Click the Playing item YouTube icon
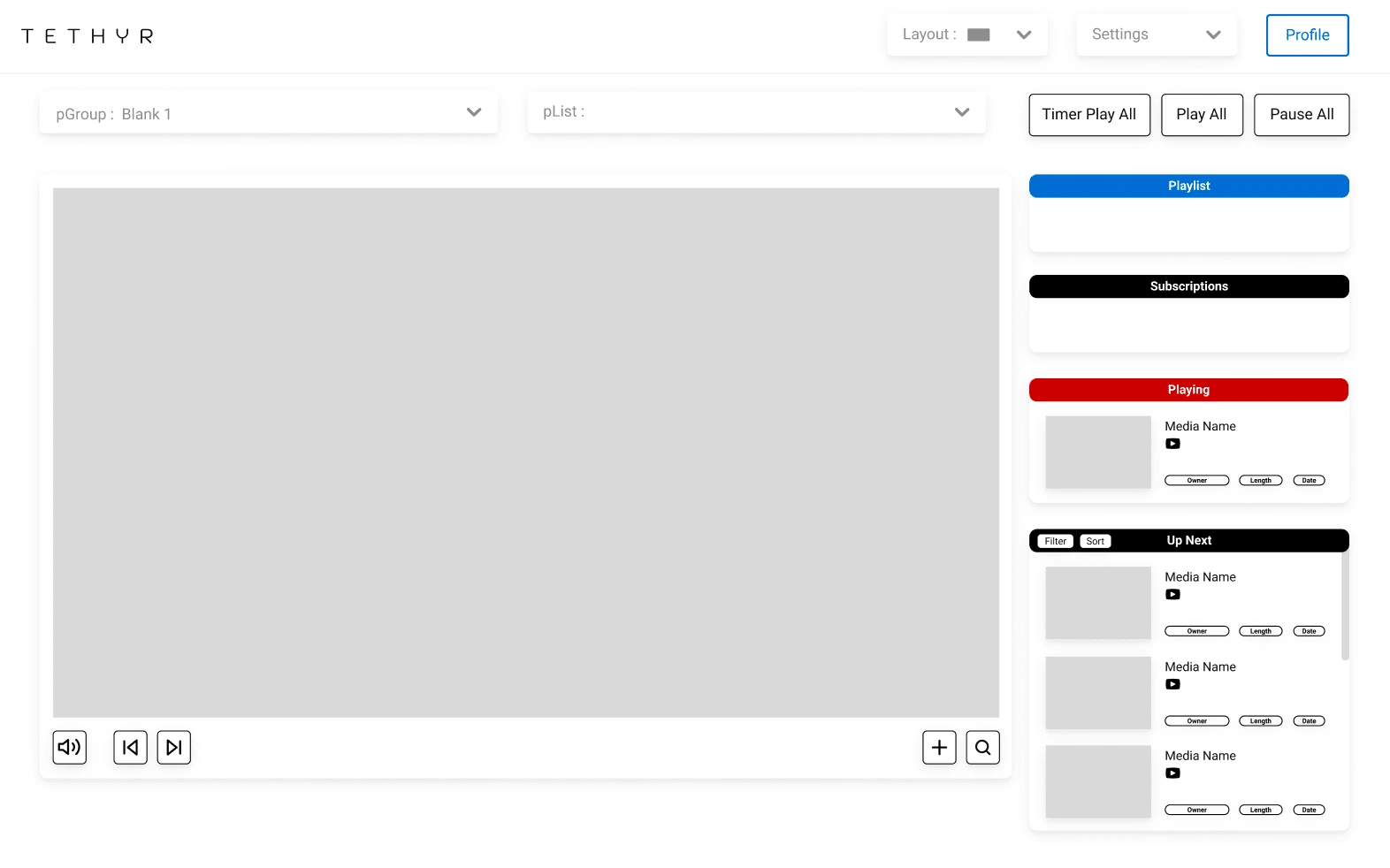This screenshot has width=1390, height=868. point(1172,445)
